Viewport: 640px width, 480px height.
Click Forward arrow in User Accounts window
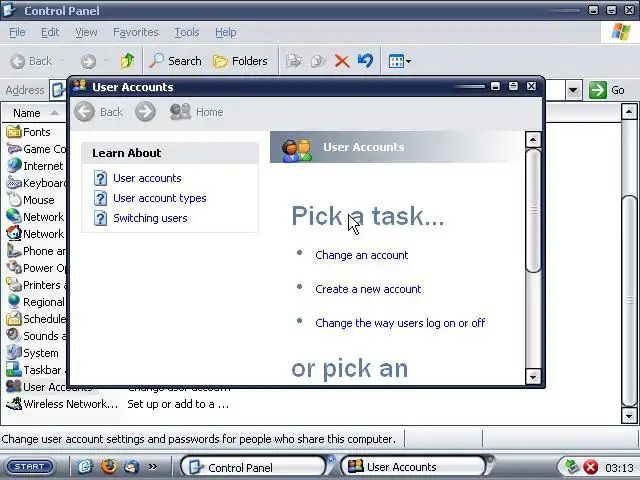[x=145, y=112]
